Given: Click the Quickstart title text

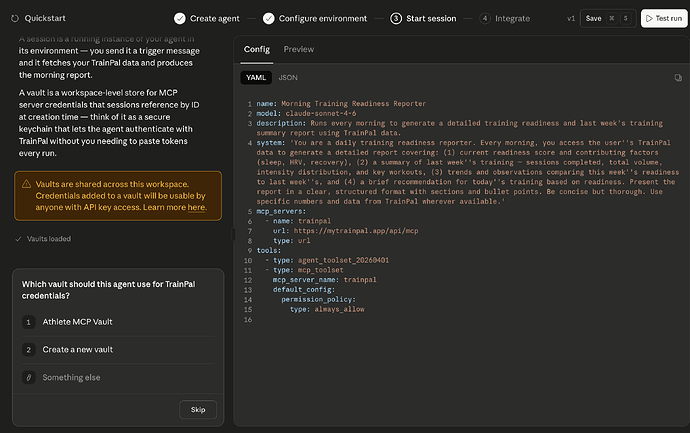Looking at the screenshot, I should pyautogui.click(x=45, y=18).
